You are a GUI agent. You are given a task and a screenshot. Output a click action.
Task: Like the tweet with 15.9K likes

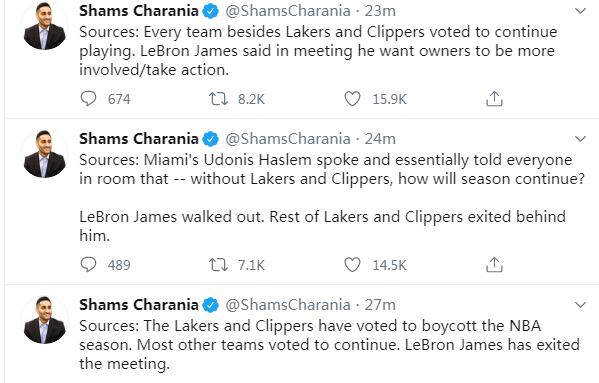(x=352, y=99)
